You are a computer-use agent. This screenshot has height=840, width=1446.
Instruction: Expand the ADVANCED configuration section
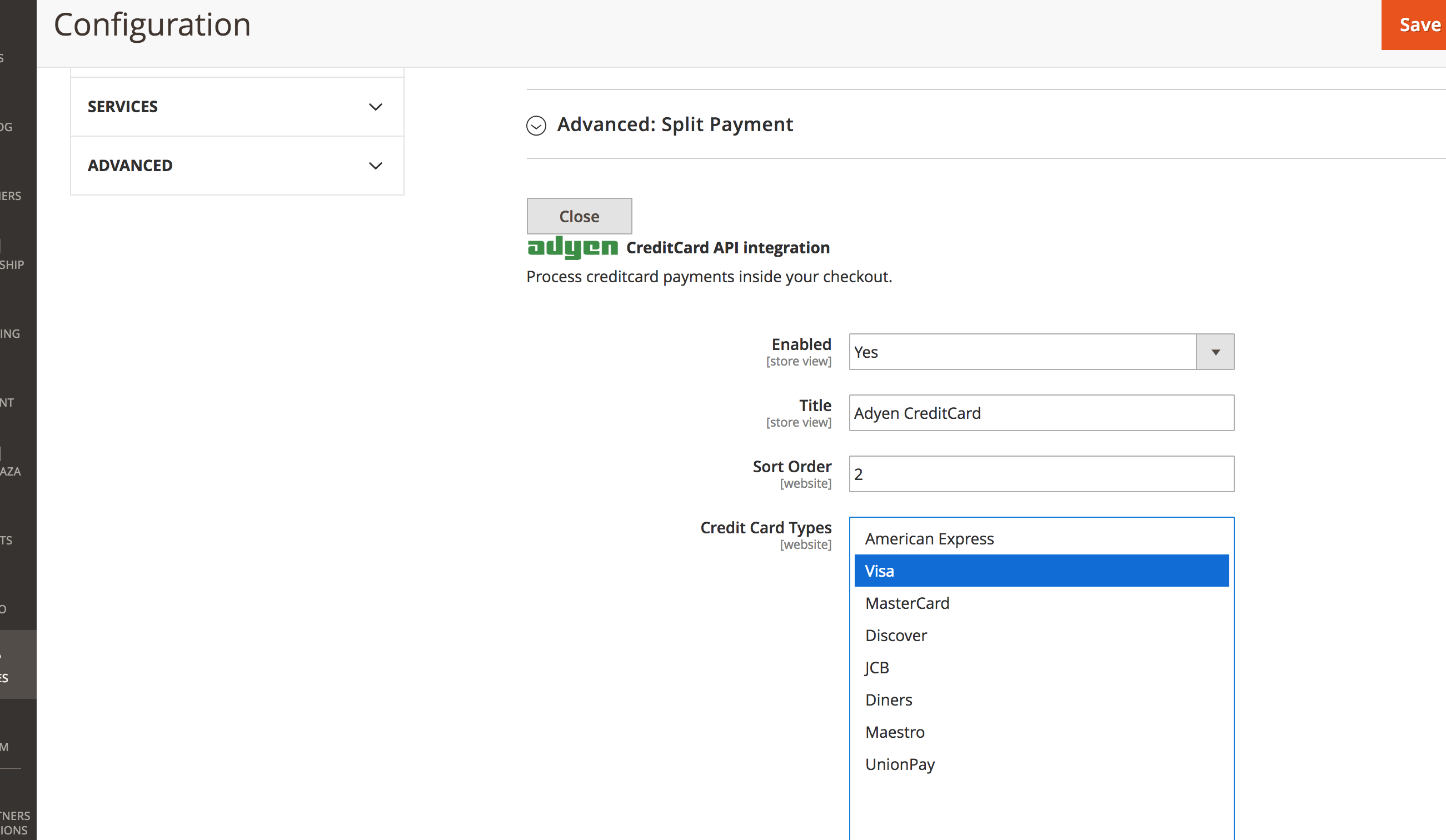pos(237,165)
